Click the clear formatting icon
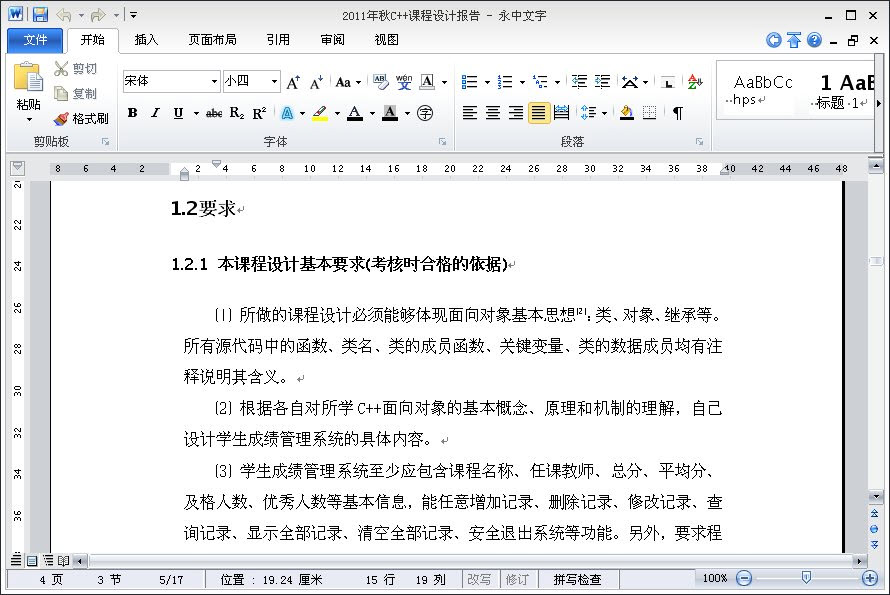890x595 pixels. [380, 82]
